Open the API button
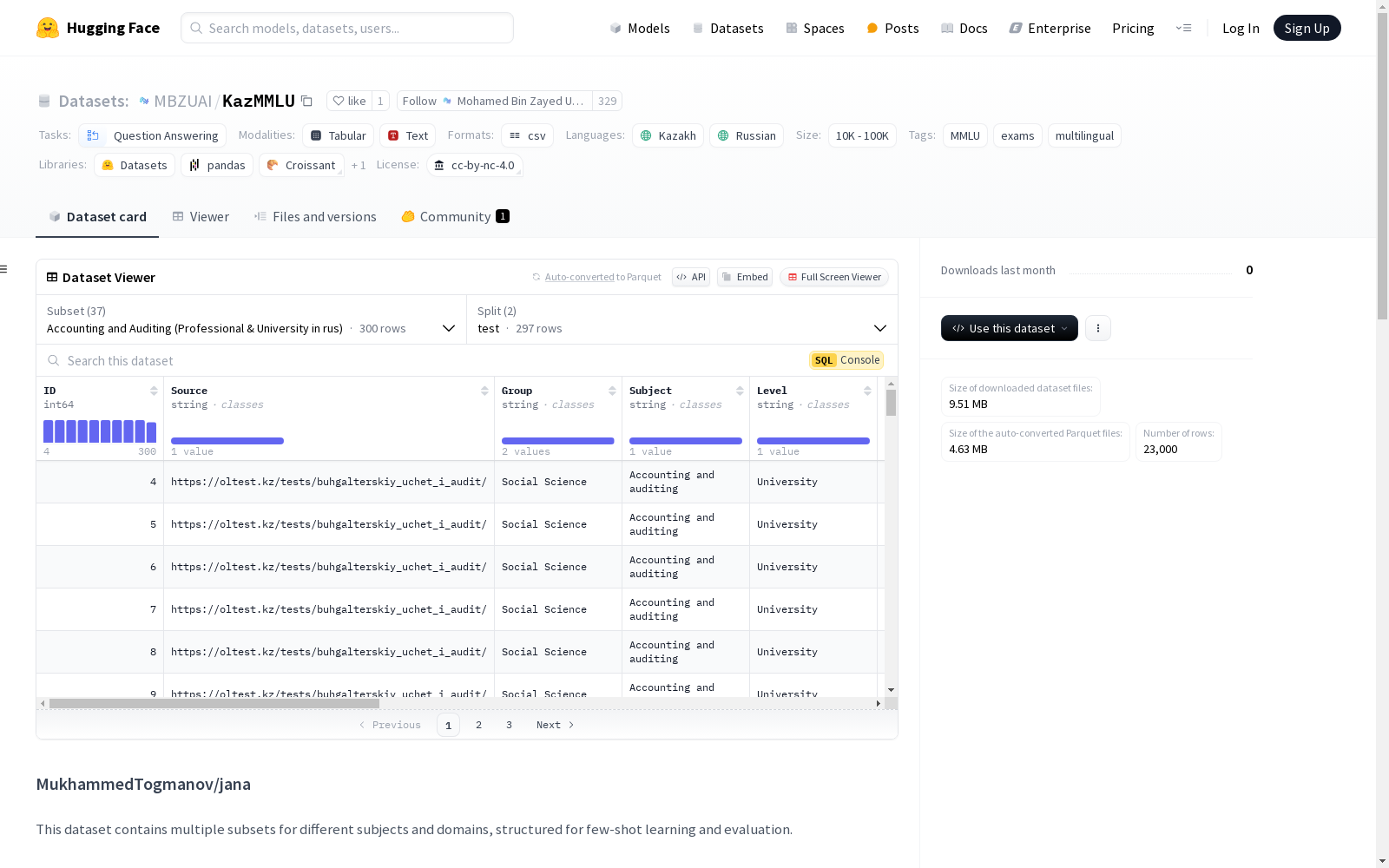The width and height of the screenshot is (1389, 868). (691, 277)
